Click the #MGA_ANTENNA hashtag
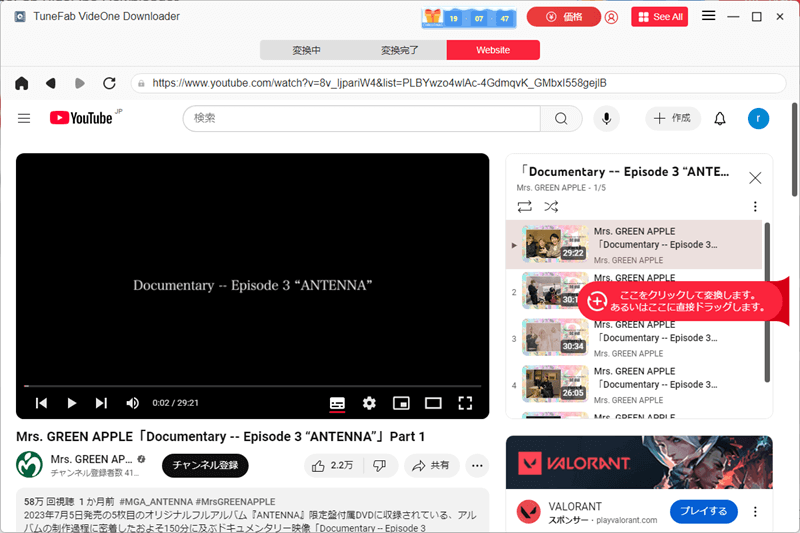Image resolution: width=800 pixels, height=533 pixels. (x=156, y=502)
